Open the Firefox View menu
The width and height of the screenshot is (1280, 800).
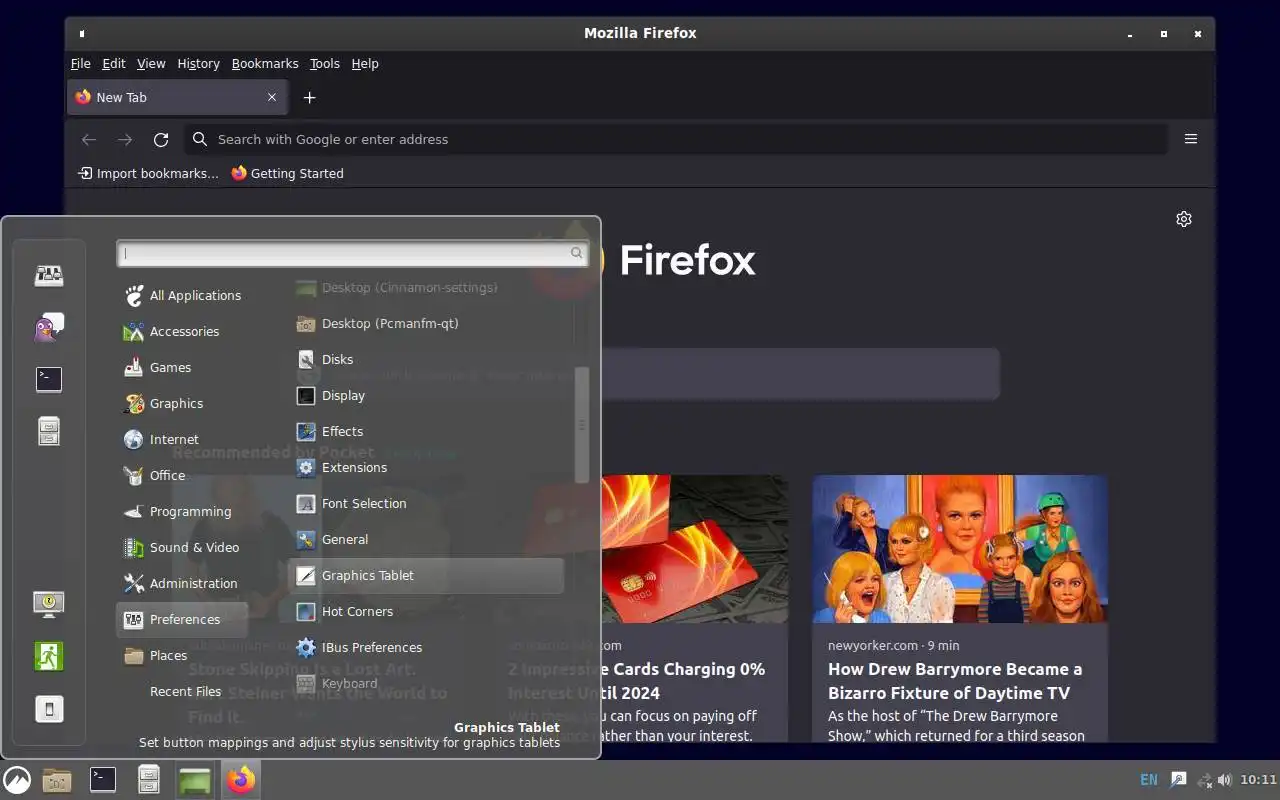151,63
